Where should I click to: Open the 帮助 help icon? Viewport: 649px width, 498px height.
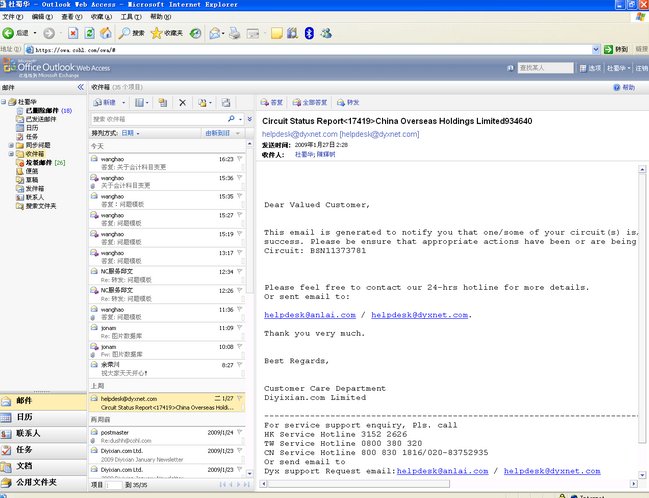point(624,87)
